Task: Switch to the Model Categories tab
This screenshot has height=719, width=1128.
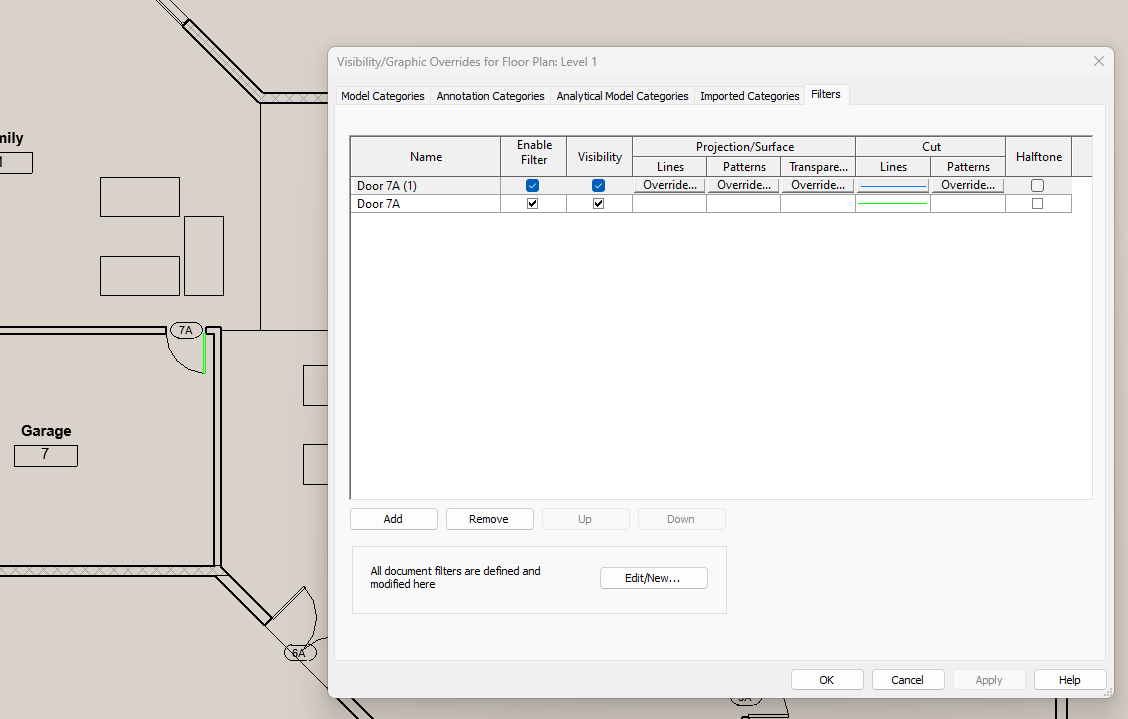Action: click(x=382, y=95)
